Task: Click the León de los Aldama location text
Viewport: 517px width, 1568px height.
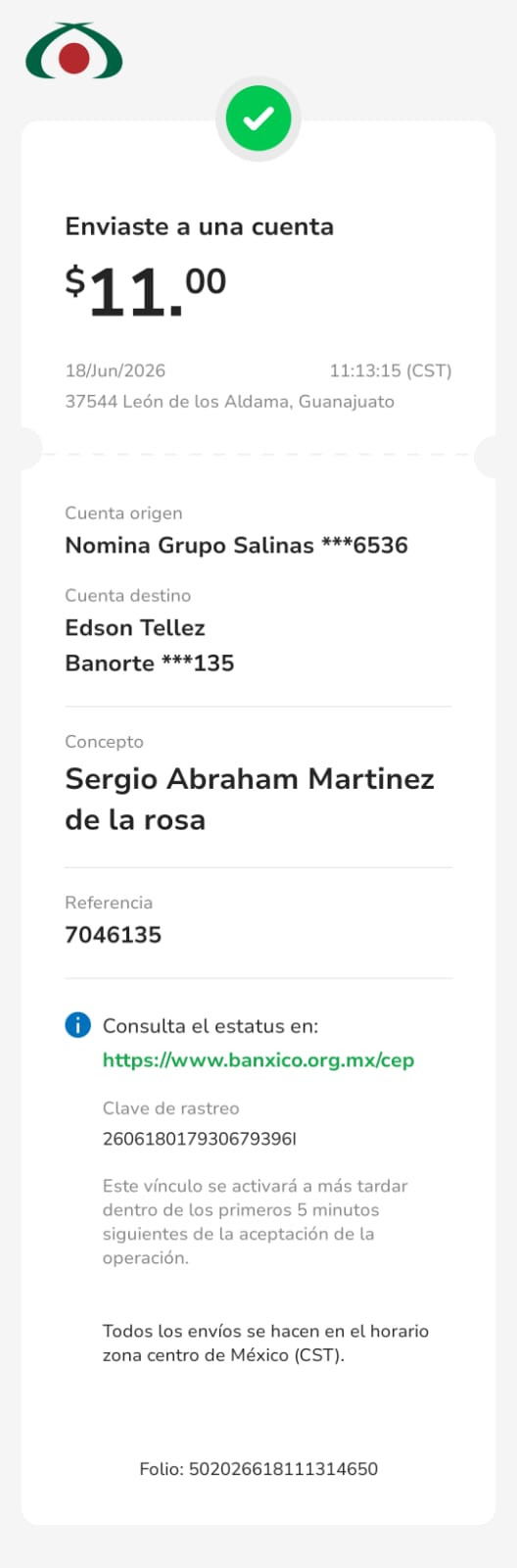Action: pyautogui.click(x=230, y=401)
